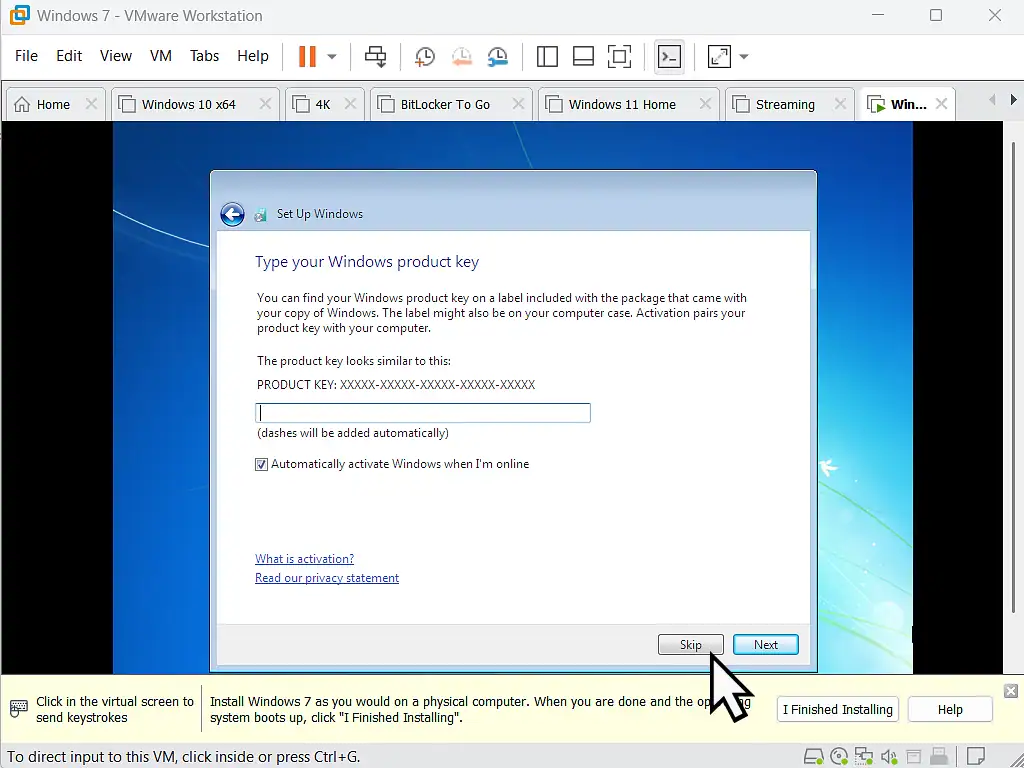Click the I Finished Installing button
The image size is (1024, 768).
coord(837,709)
